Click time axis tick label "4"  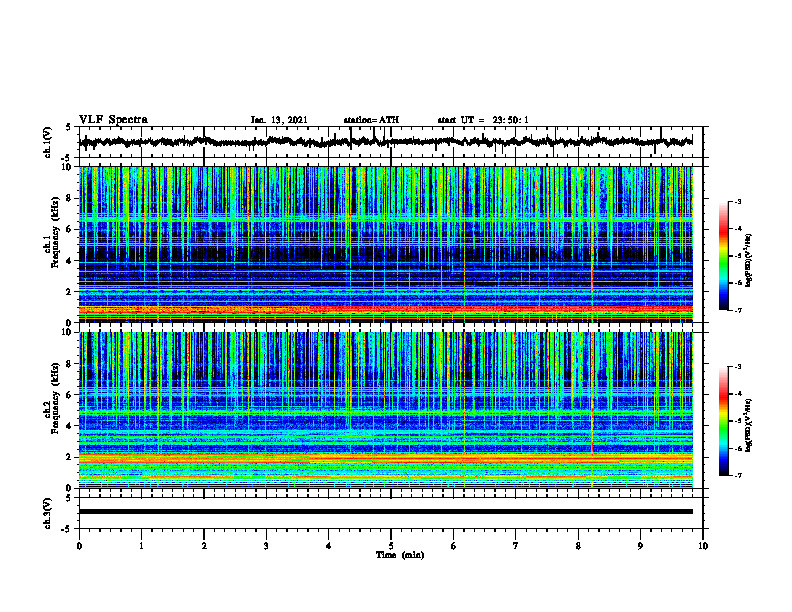329,546
